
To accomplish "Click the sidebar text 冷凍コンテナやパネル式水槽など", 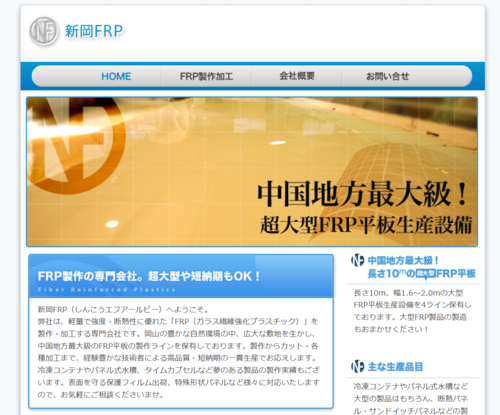I will click(x=411, y=386).
